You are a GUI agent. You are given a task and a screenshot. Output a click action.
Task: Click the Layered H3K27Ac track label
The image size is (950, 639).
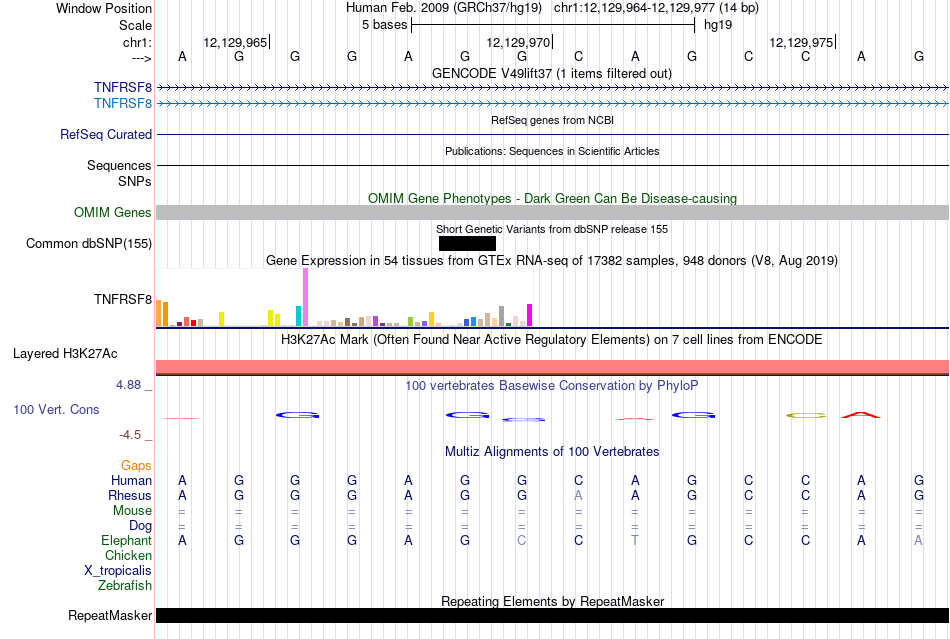[65, 354]
